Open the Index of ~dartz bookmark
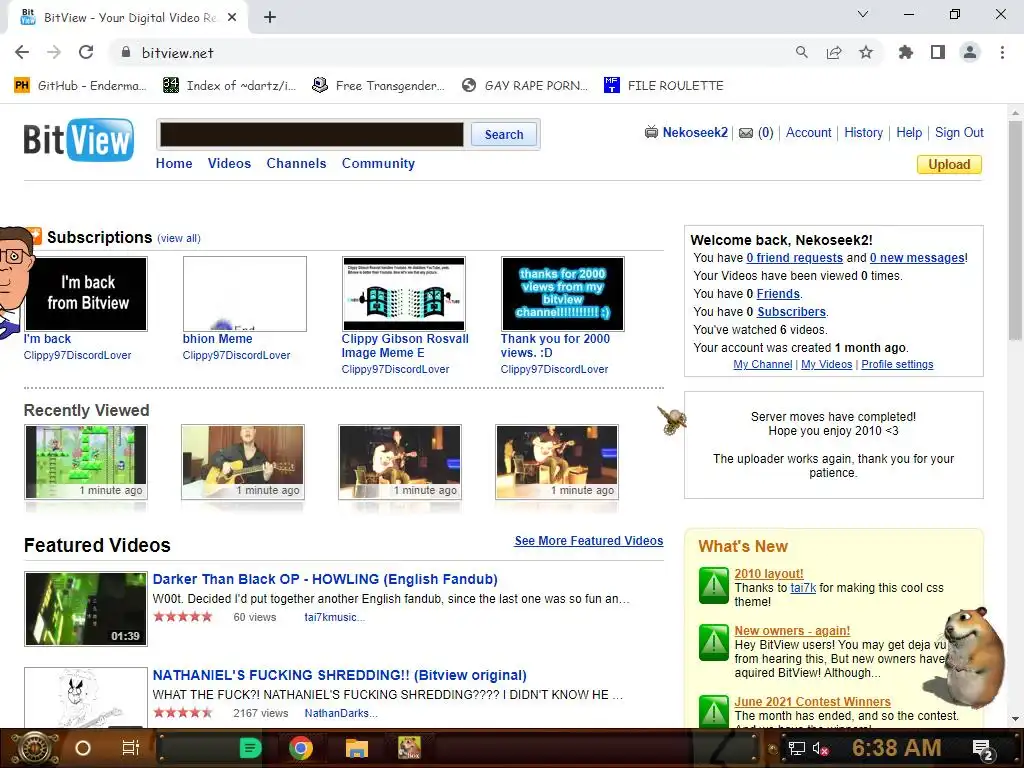The height and width of the screenshot is (768, 1024). click(x=229, y=86)
